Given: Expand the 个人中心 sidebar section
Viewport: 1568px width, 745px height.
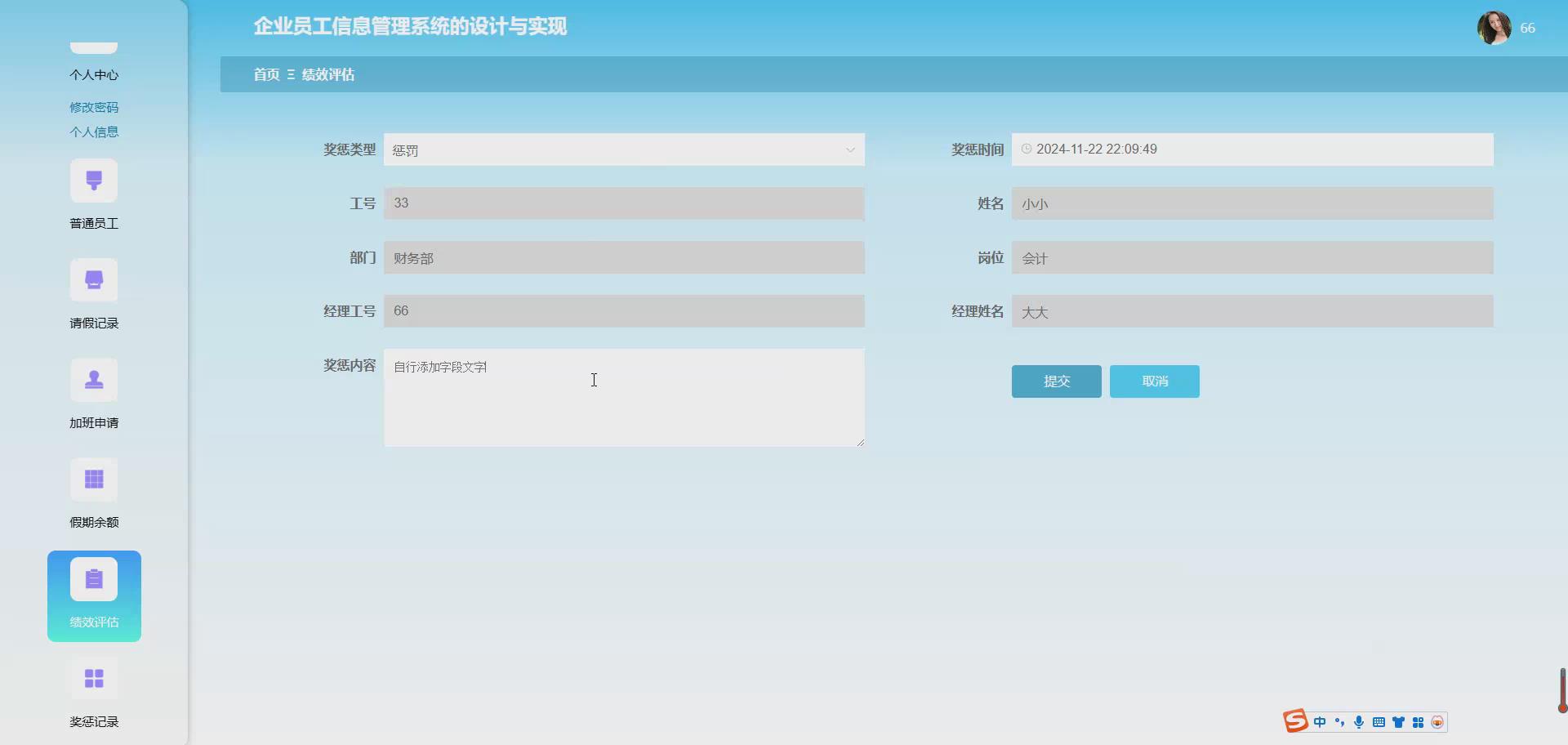Looking at the screenshot, I should [94, 74].
